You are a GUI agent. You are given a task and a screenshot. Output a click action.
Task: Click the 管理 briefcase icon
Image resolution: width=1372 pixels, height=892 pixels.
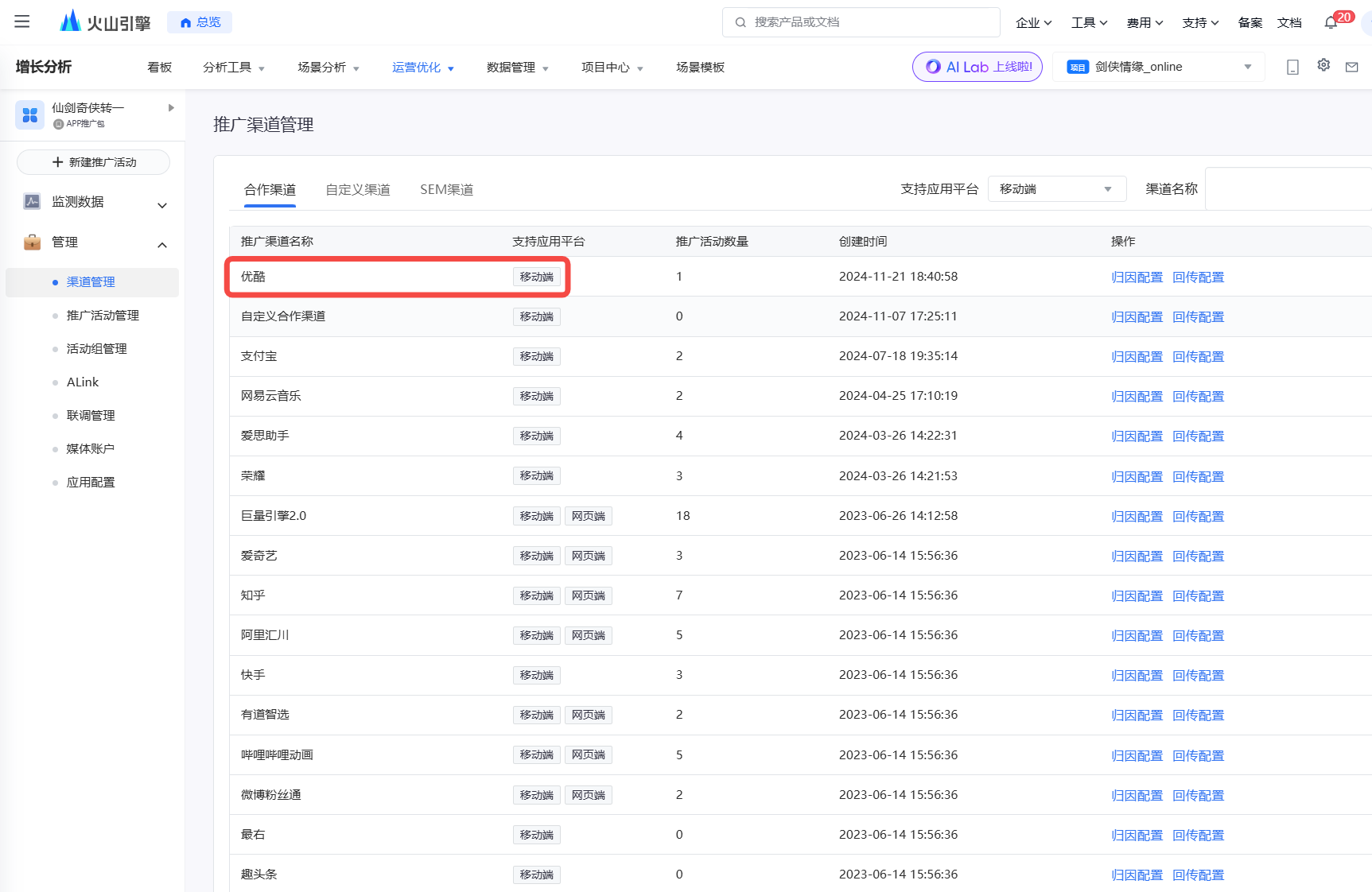[x=32, y=242]
